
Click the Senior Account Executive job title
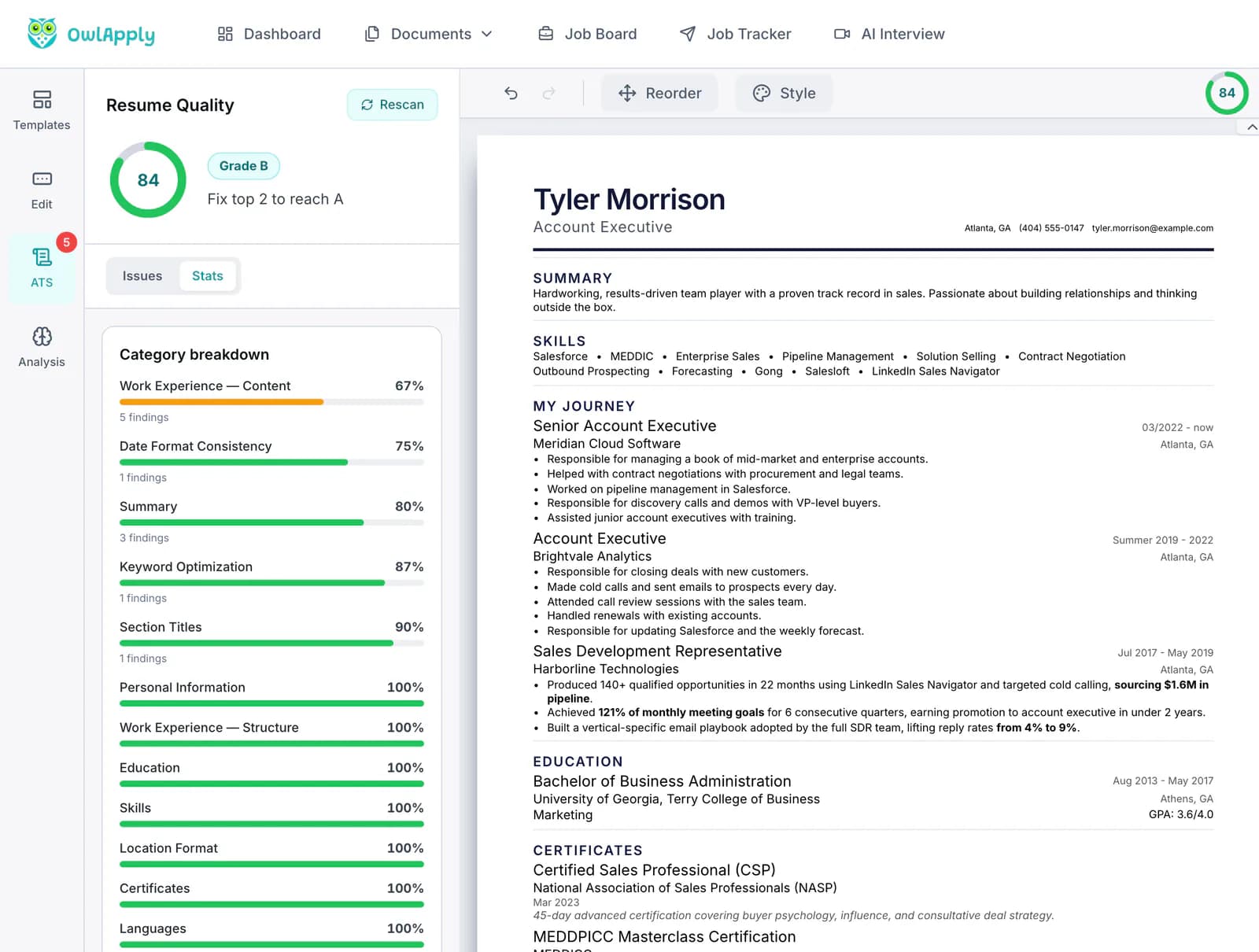pos(625,426)
